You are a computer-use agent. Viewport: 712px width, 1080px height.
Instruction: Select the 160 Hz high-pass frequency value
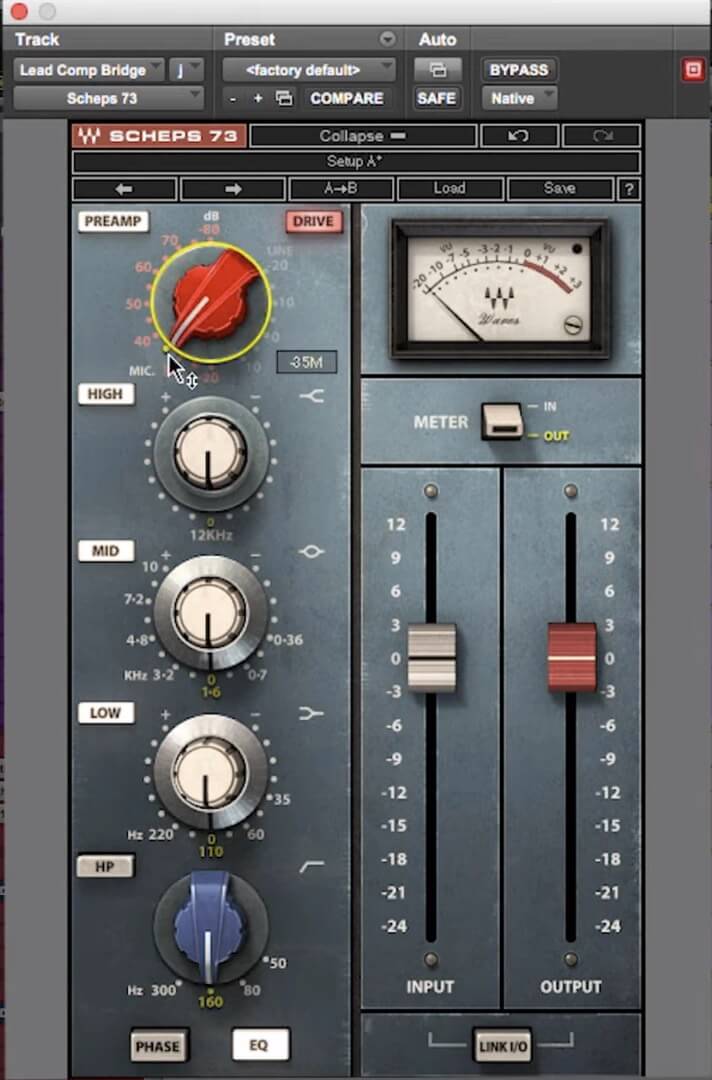[x=210, y=1002]
